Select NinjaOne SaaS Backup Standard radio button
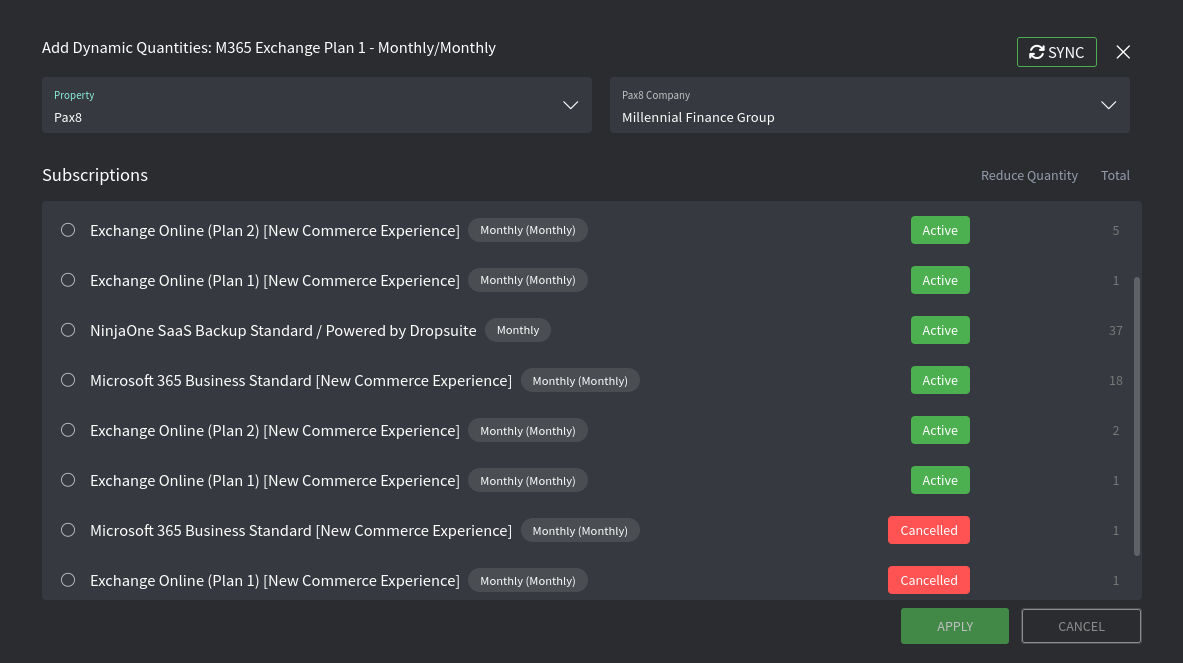Viewport: 1183px width, 663px height. point(68,330)
